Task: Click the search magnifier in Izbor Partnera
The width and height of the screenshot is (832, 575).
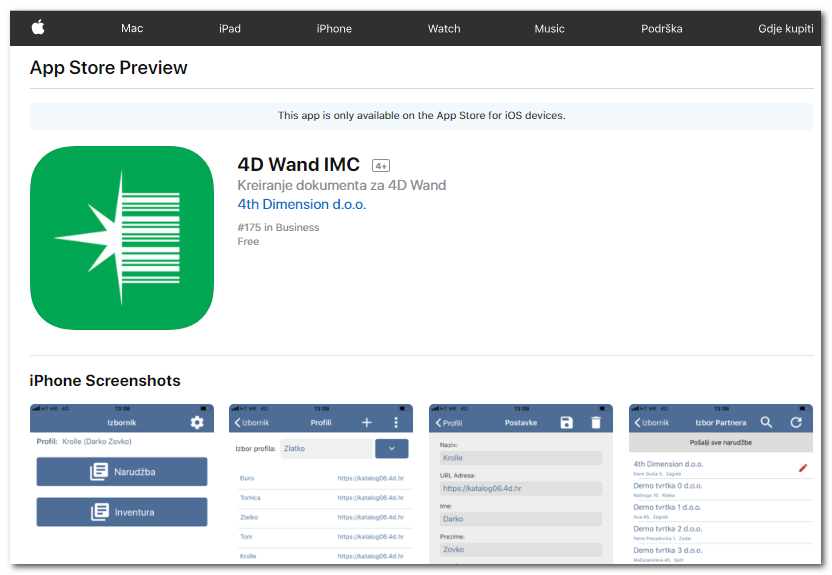Action: pos(766,422)
